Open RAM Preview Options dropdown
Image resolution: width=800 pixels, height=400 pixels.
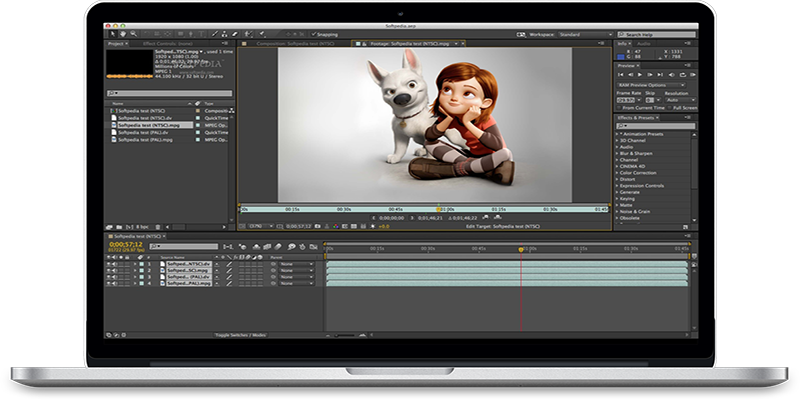coord(651,85)
